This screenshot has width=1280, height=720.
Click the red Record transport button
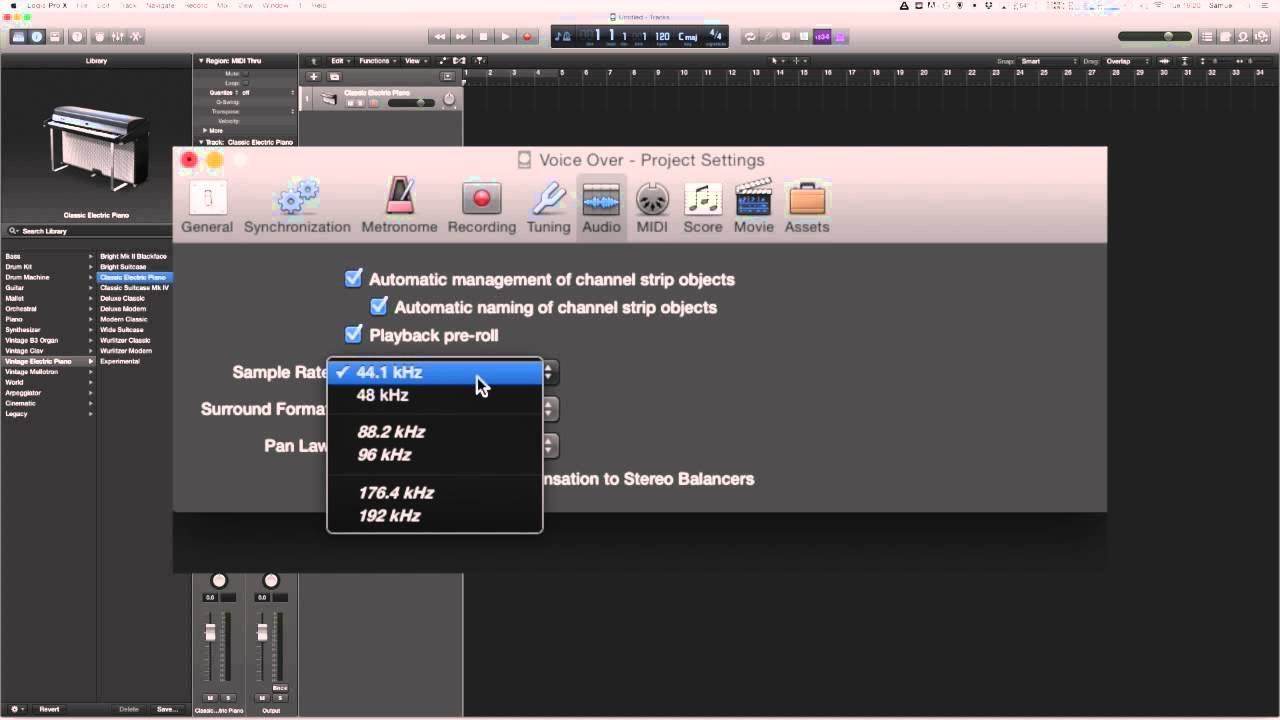(528, 37)
